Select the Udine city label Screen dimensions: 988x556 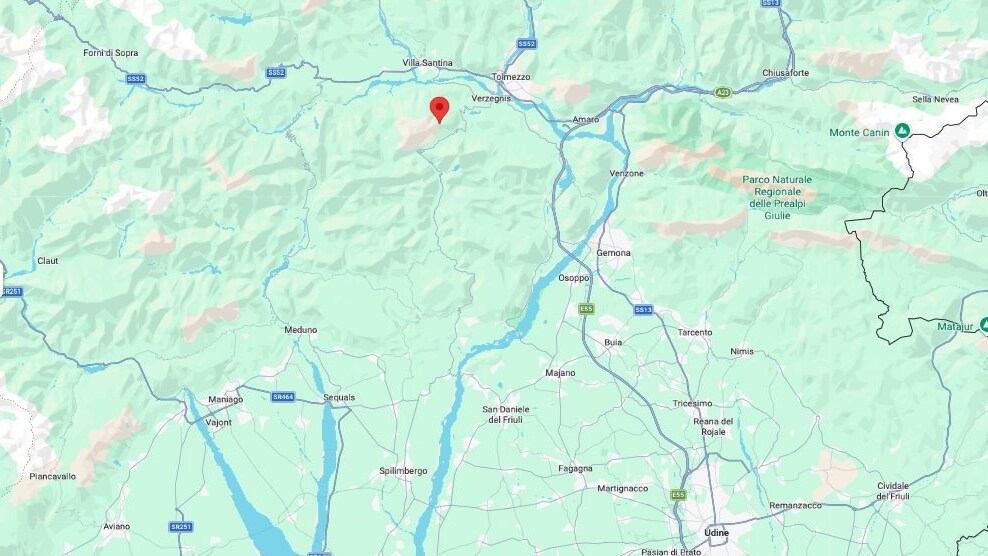(x=716, y=533)
